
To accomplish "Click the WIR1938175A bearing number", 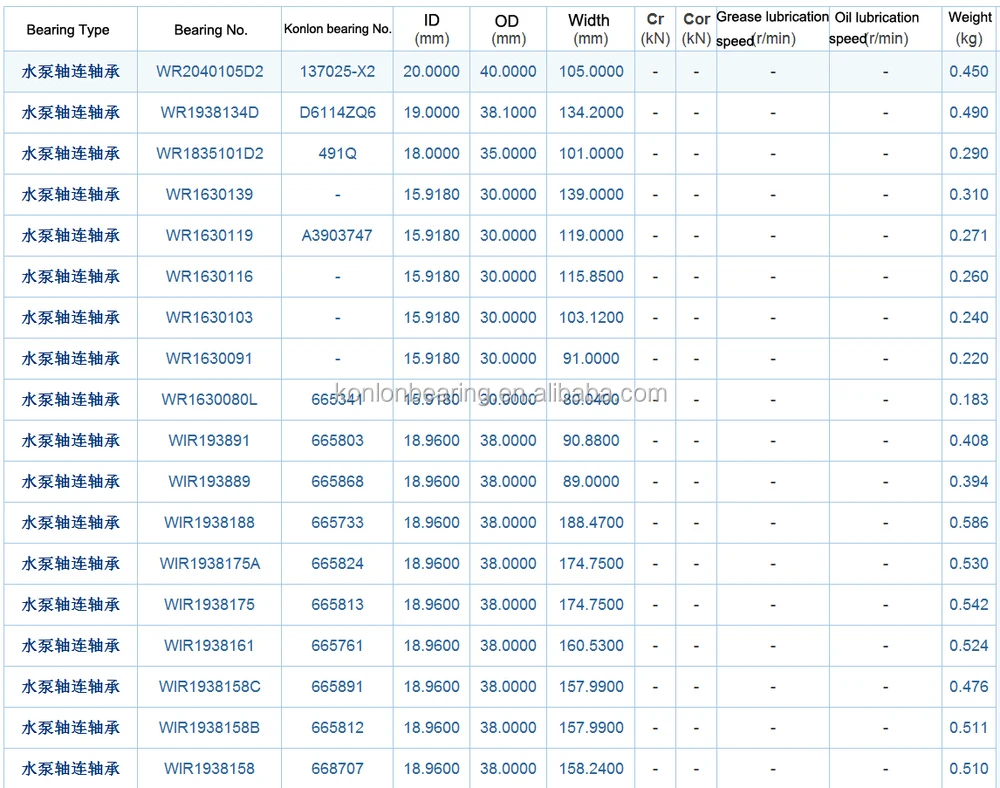I will [x=210, y=564].
